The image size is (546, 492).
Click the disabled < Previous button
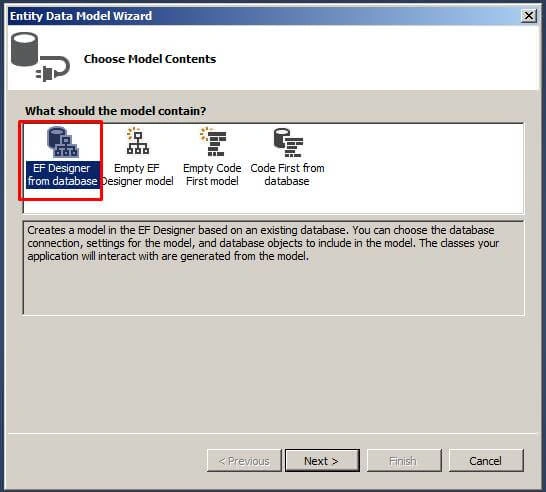tap(244, 461)
